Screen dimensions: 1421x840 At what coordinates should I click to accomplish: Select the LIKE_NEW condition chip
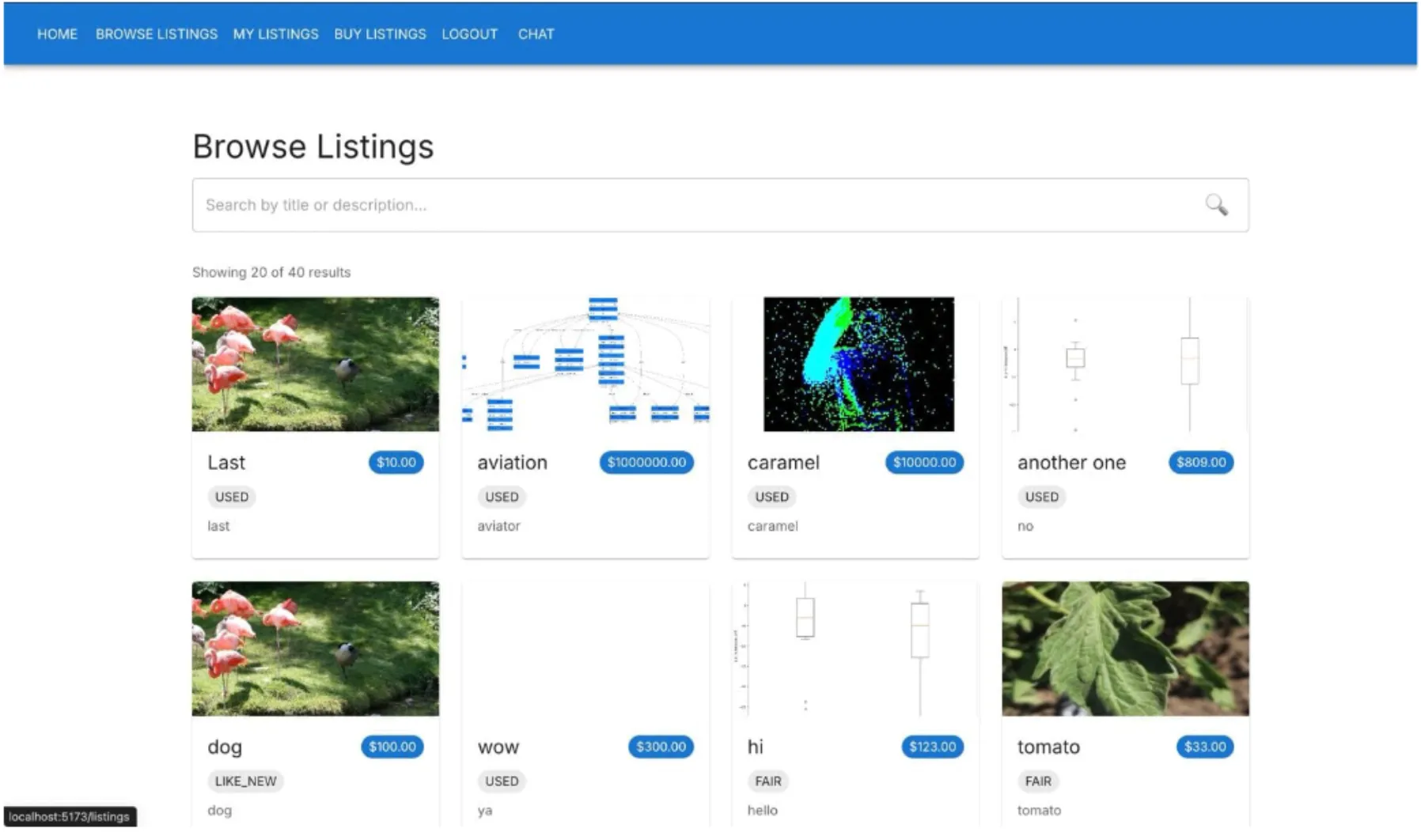tap(245, 781)
